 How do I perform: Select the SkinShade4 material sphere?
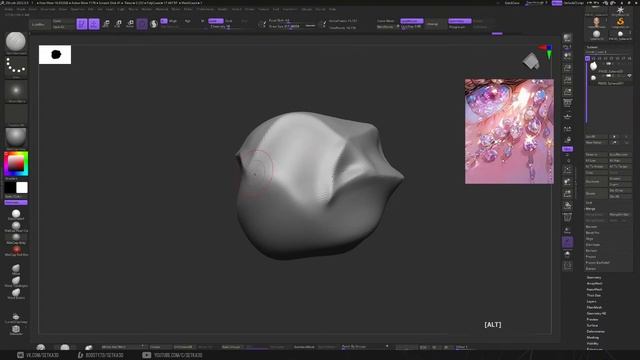pos(16,214)
